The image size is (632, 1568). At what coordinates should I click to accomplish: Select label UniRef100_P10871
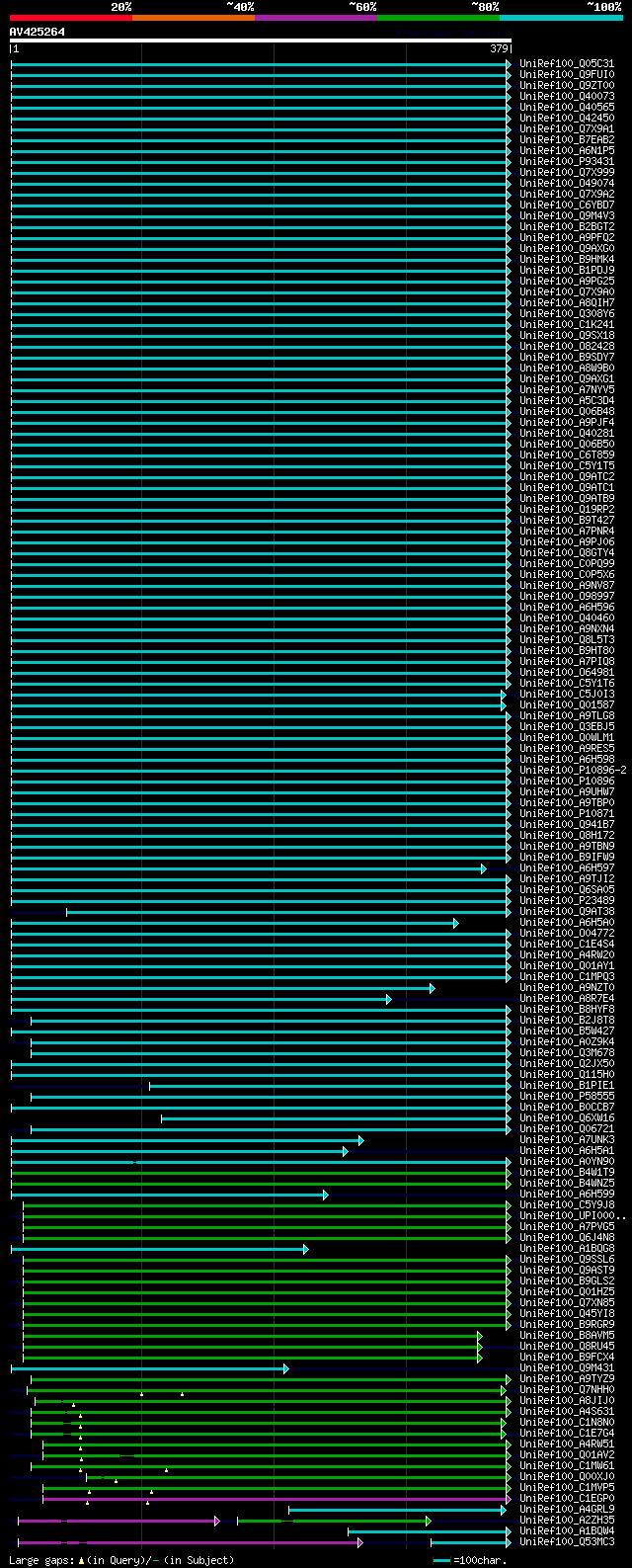(x=567, y=813)
